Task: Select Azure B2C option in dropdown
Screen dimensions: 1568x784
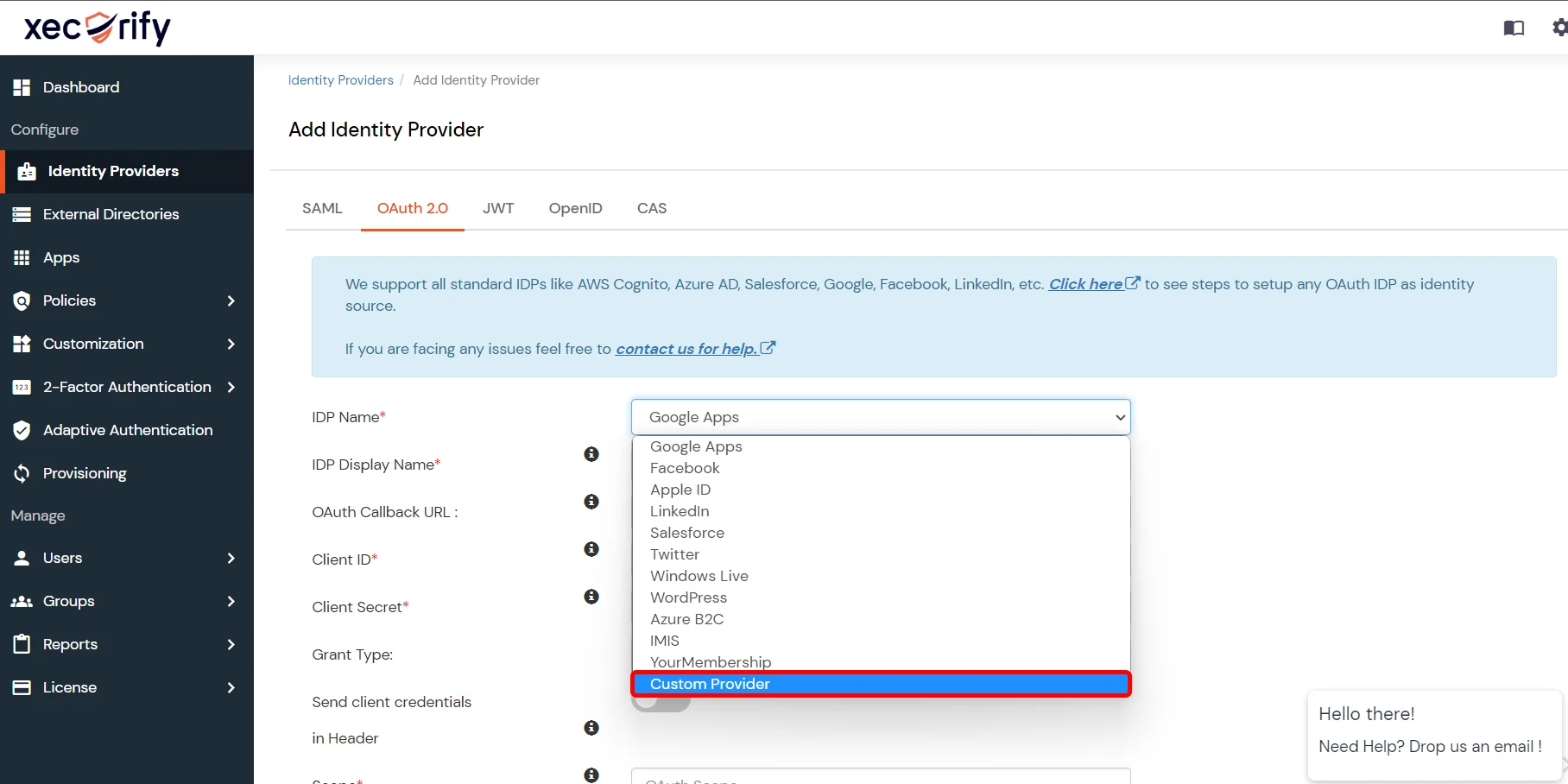Action: 881,619
